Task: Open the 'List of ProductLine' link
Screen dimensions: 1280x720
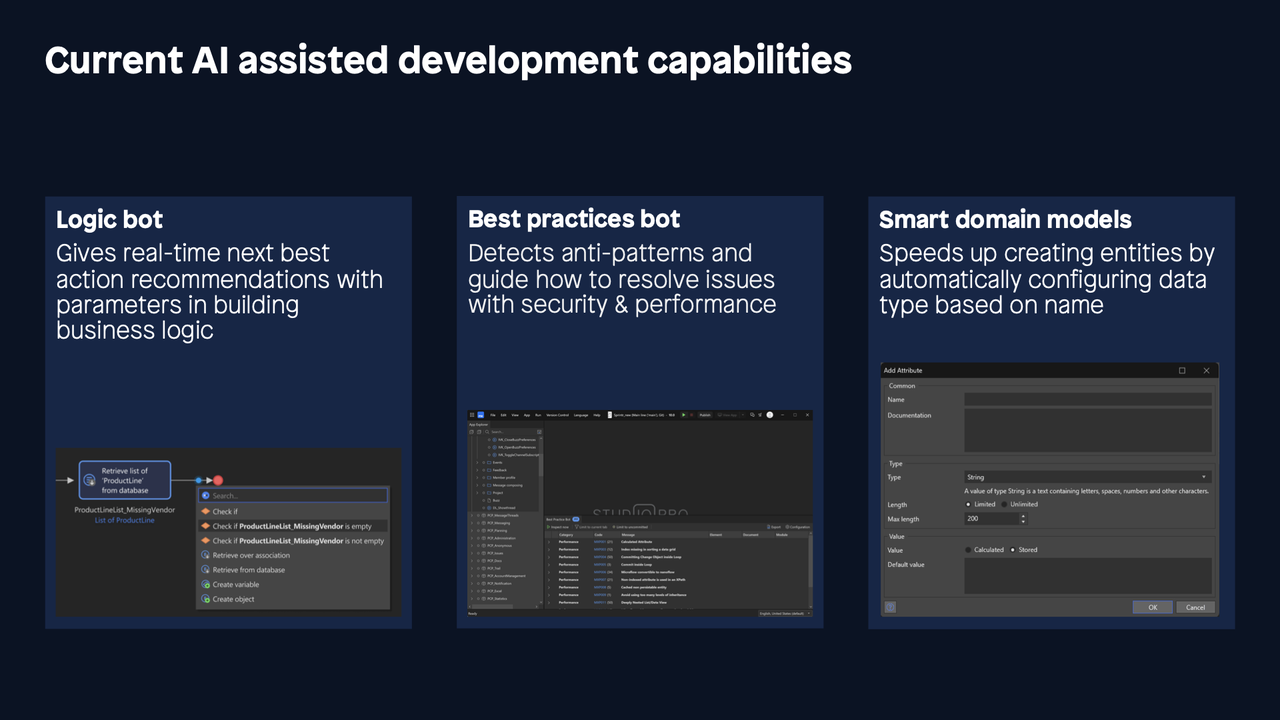Action: 125,520
